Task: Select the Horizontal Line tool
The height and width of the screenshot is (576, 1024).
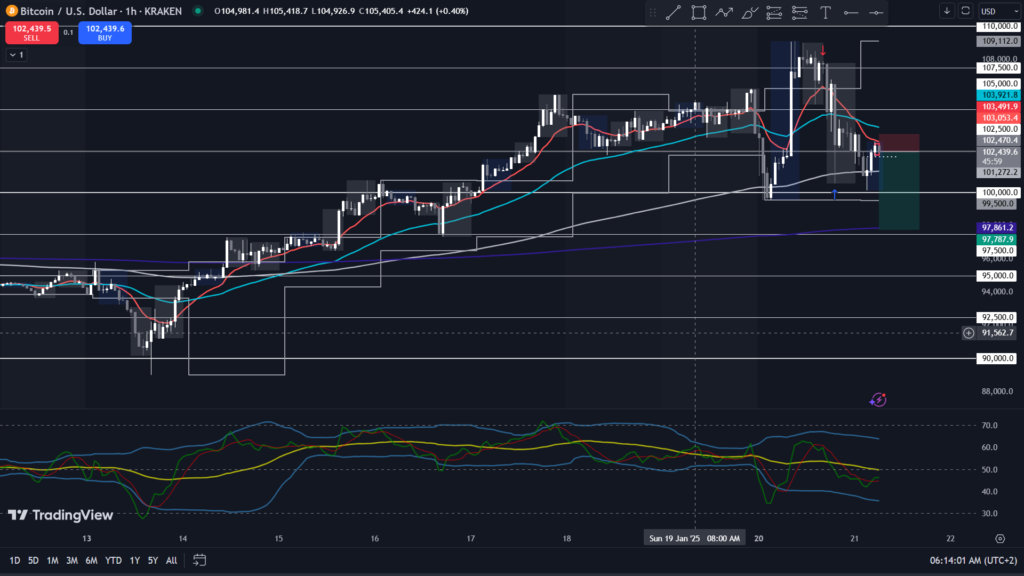Action: (x=876, y=12)
